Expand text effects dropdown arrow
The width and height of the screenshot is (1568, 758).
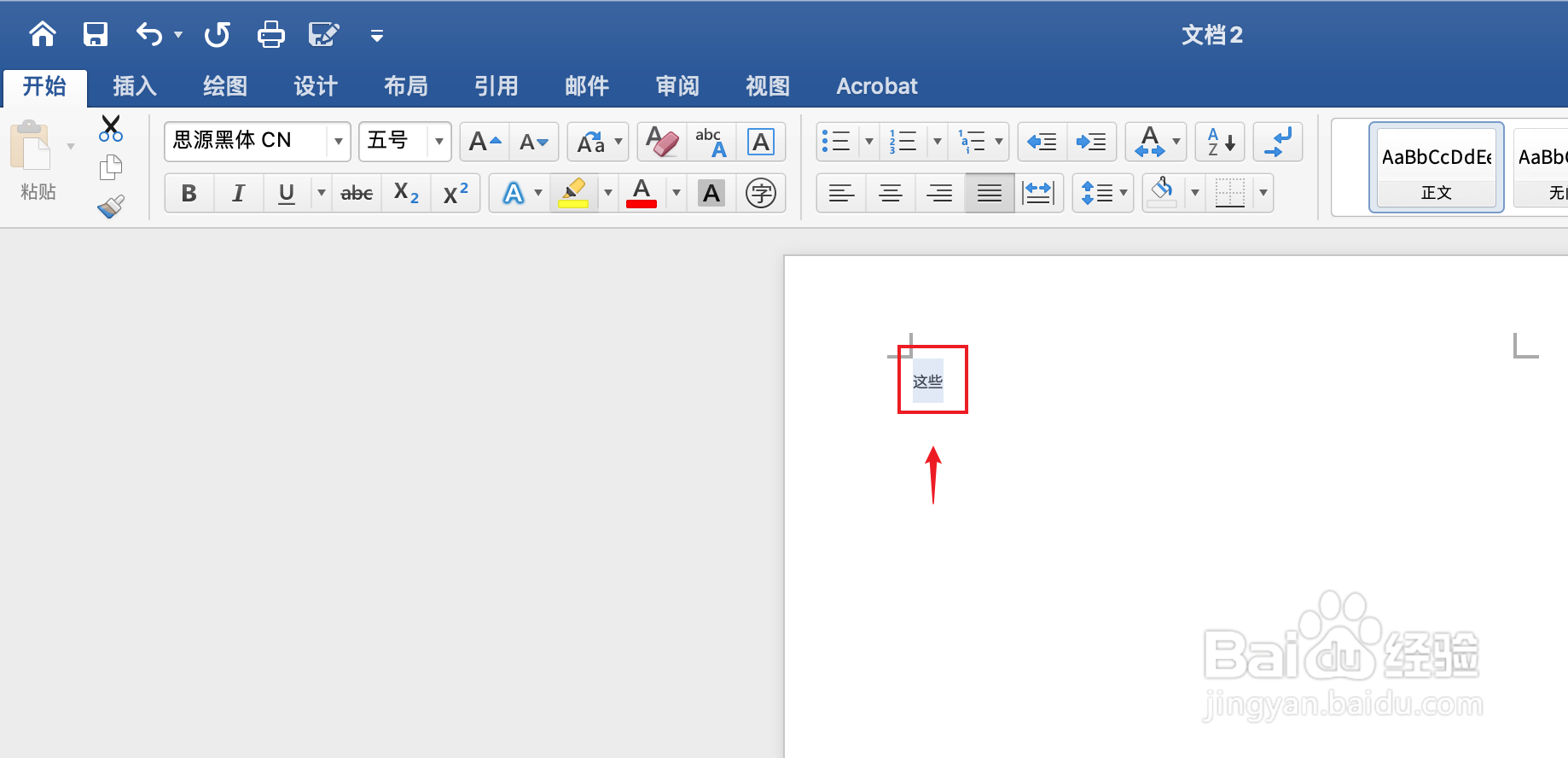(538, 193)
